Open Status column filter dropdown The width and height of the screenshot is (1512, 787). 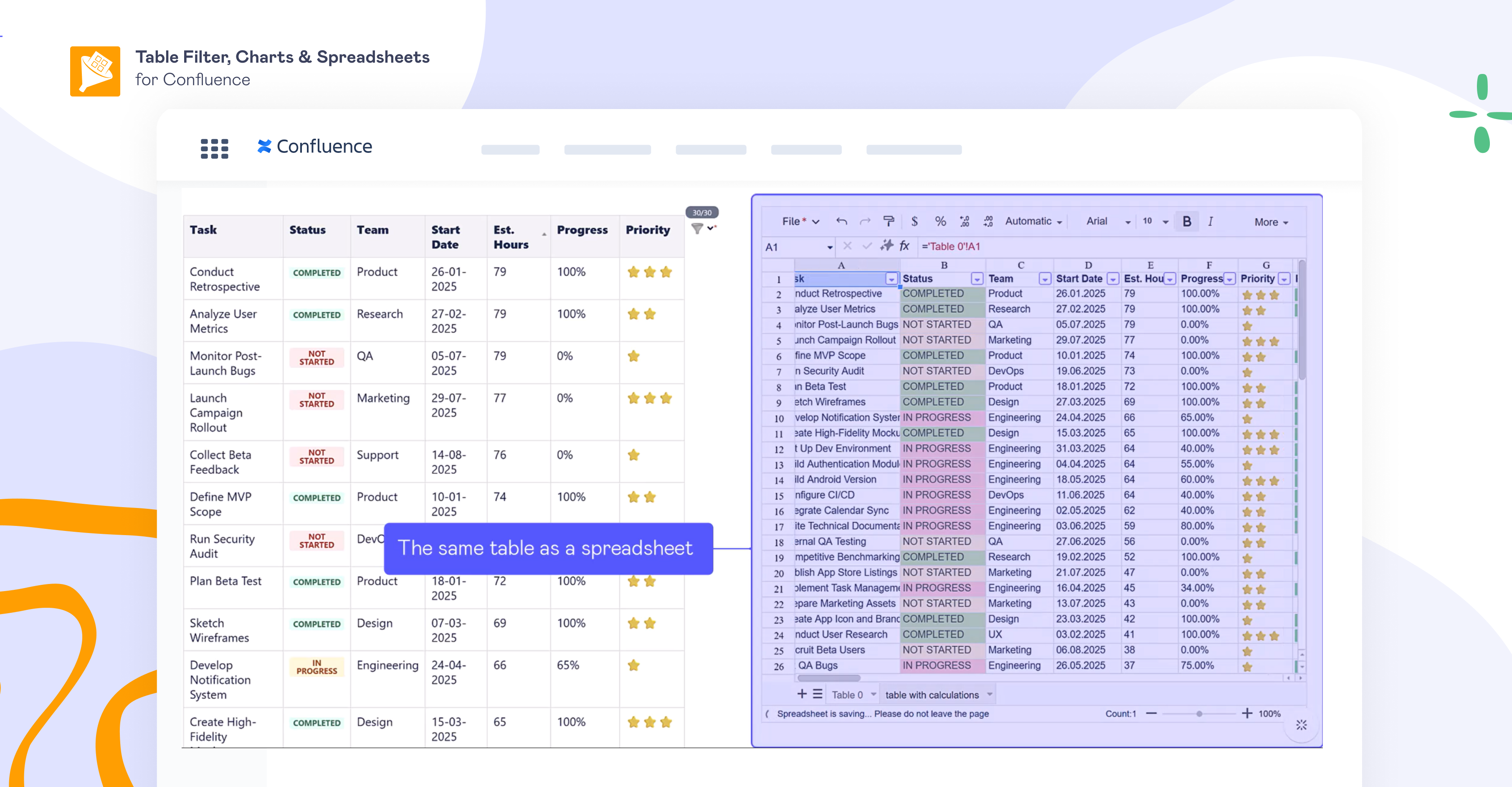click(x=977, y=279)
